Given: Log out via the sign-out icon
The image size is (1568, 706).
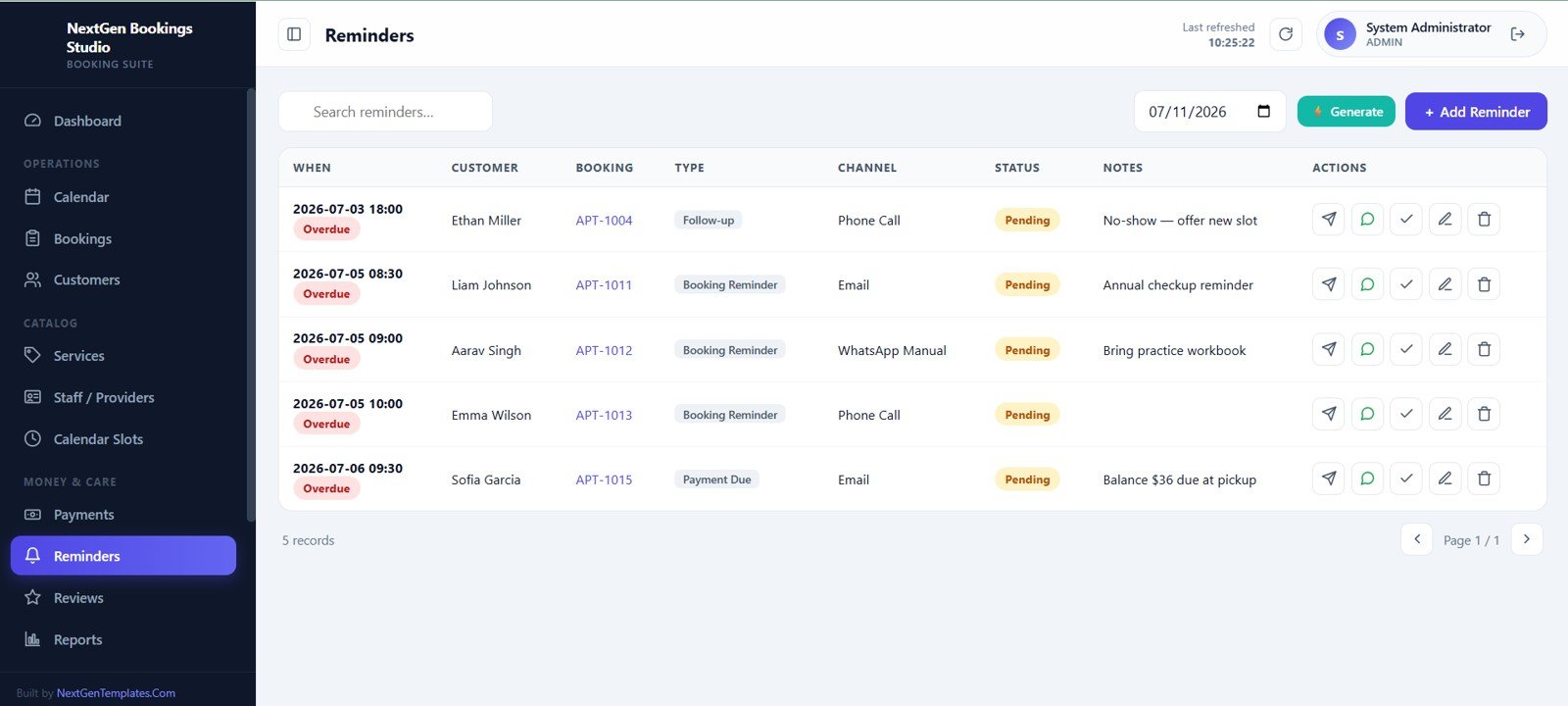Looking at the screenshot, I should tap(1518, 34).
